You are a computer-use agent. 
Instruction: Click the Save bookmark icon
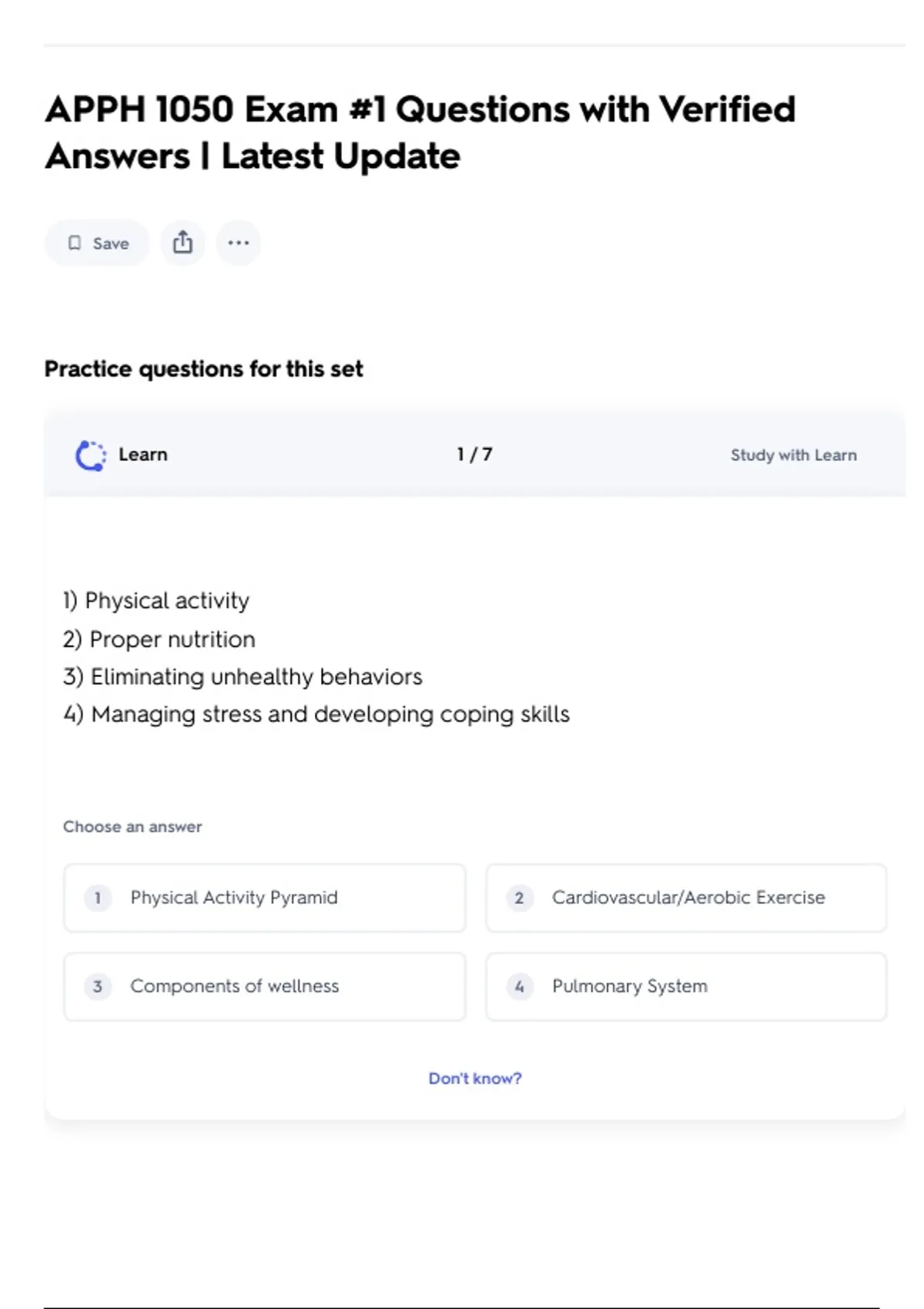(75, 243)
